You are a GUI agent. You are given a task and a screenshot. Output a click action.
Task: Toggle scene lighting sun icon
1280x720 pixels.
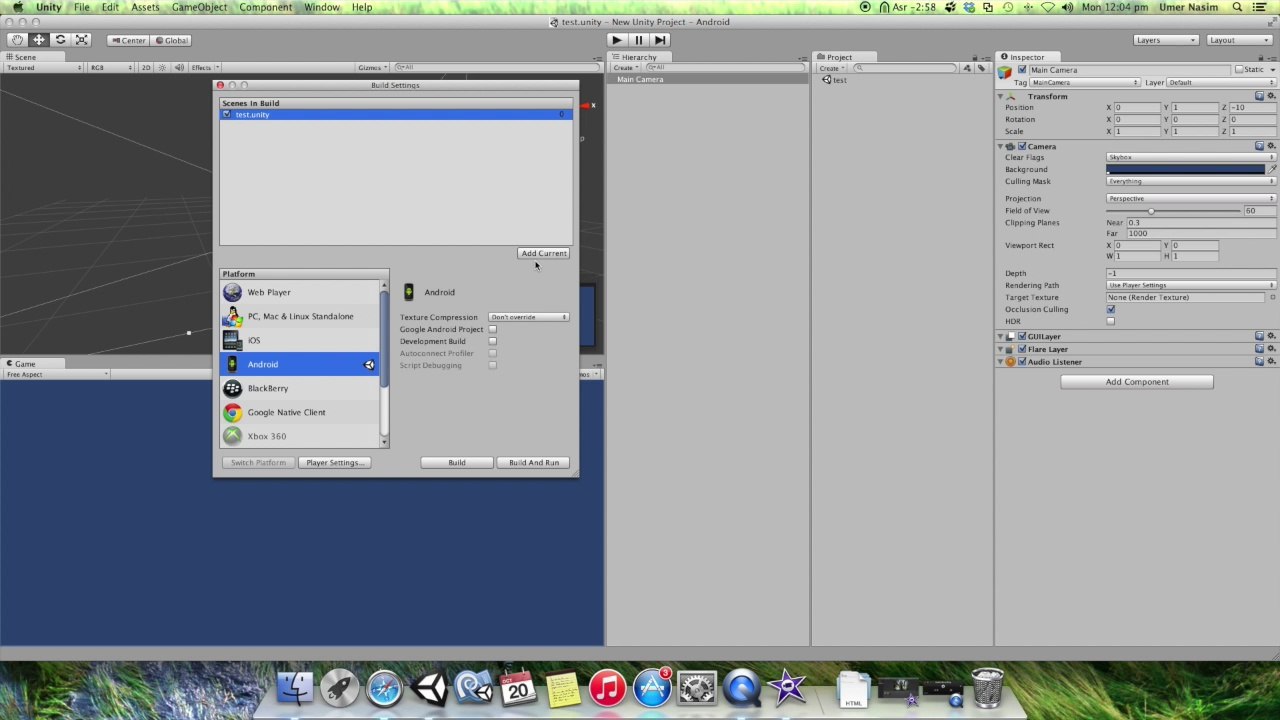tap(162, 67)
